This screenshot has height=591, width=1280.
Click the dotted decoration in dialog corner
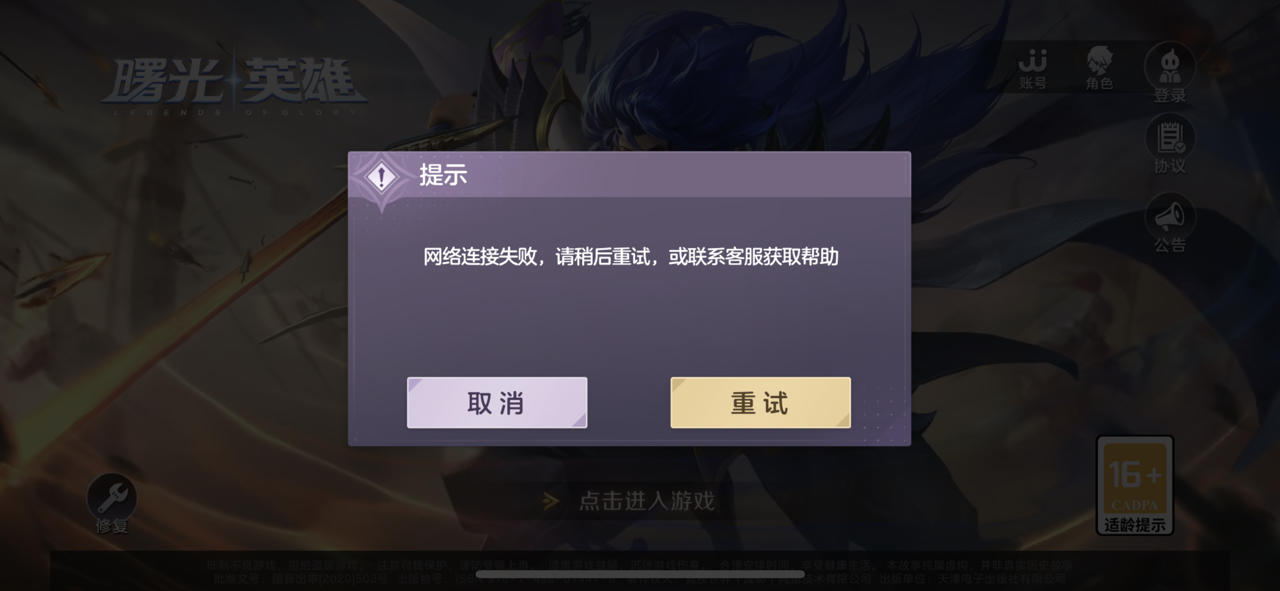click(x=882, y=413)
